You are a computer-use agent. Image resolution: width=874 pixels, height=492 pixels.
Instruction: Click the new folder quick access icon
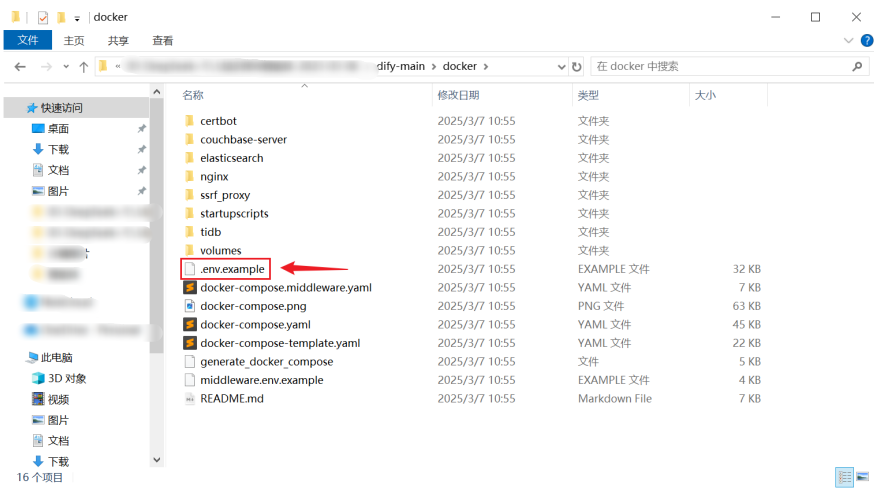click(61, 17)
